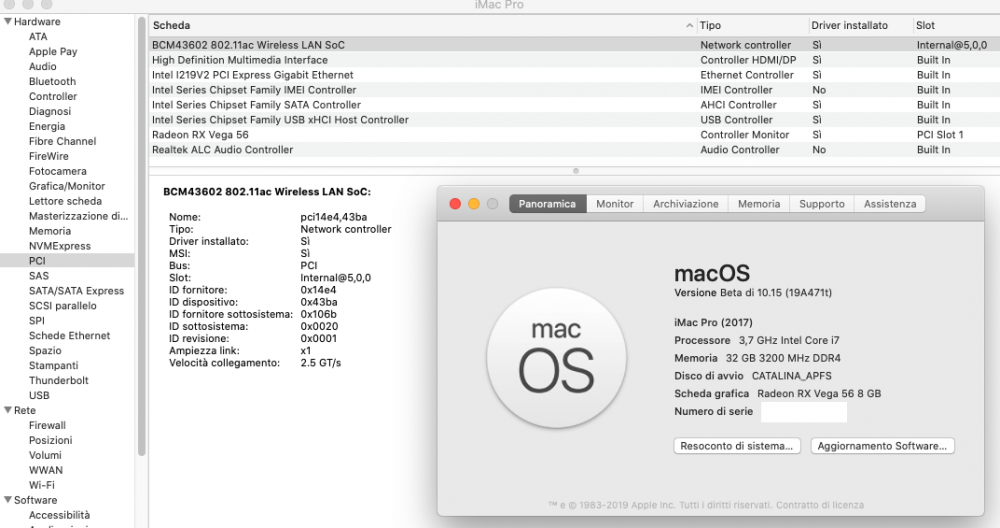Collapse the Rete section triangle

[x=8, y=410]
